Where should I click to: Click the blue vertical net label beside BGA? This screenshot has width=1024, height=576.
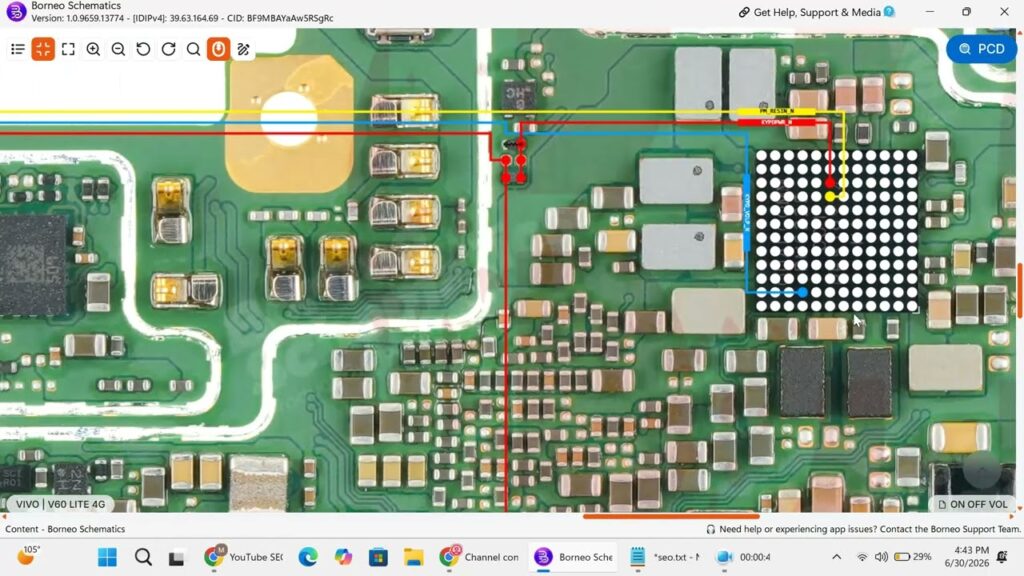(746, 213)
